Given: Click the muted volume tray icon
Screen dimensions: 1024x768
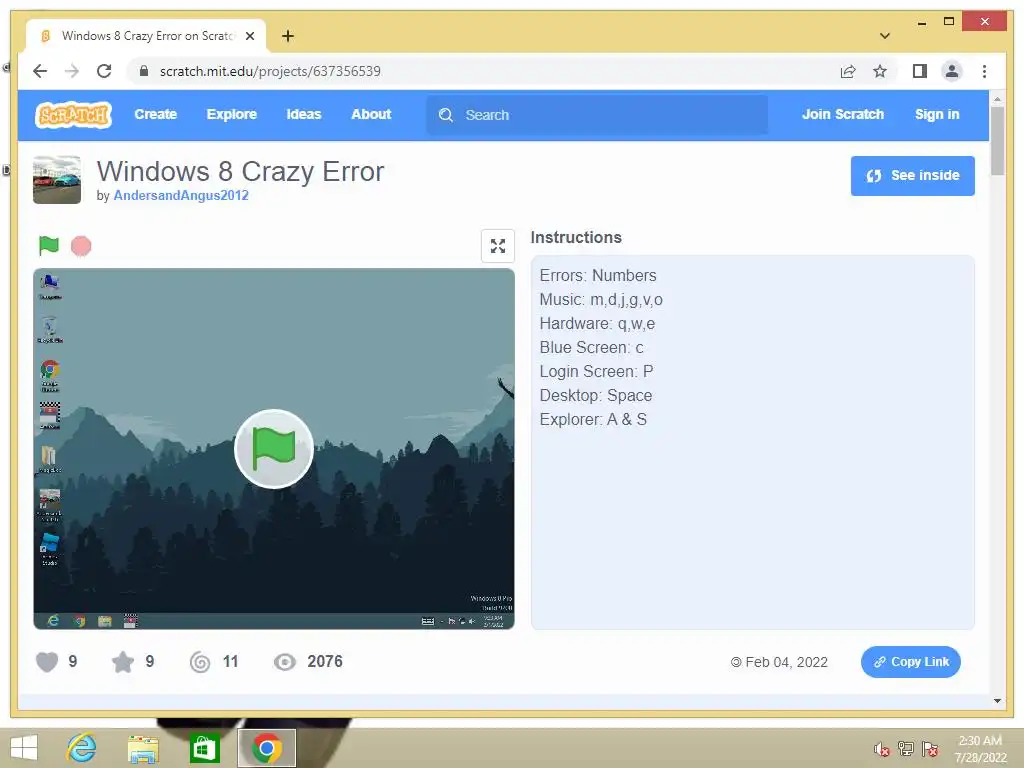Looking at the screenshot, I should click(882, 749).
